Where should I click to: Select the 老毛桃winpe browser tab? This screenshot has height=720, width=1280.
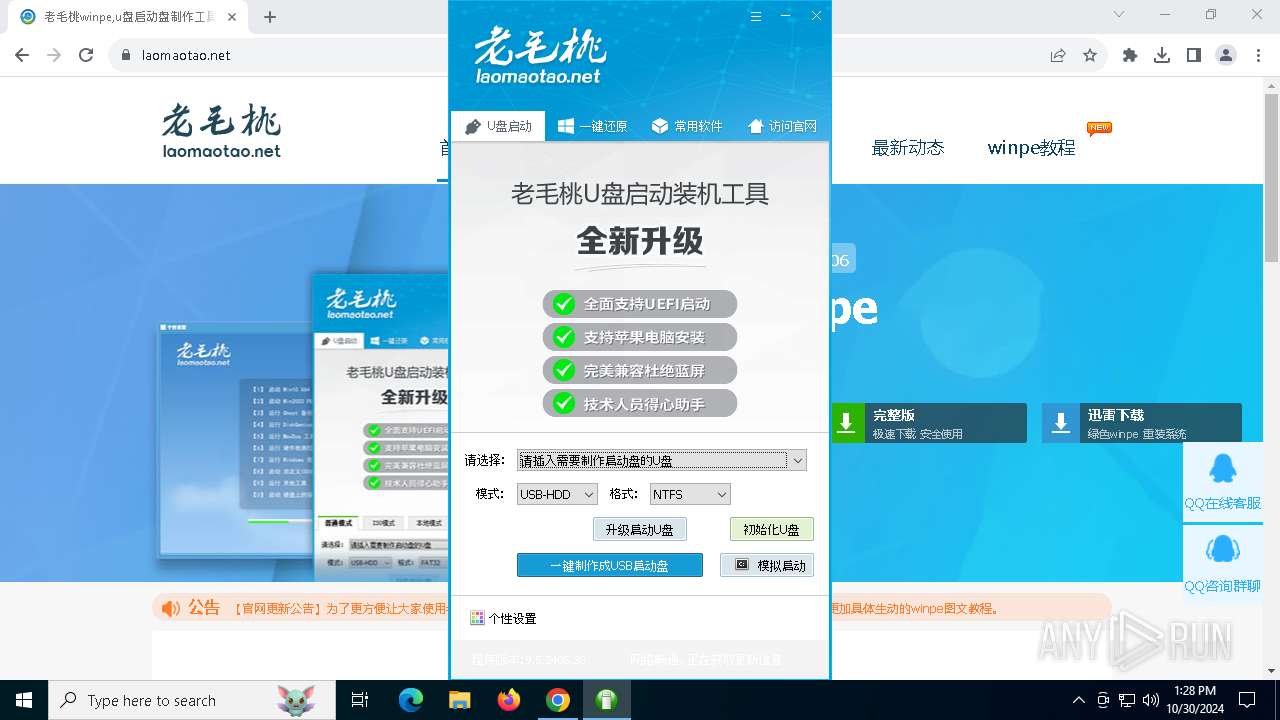130,17
